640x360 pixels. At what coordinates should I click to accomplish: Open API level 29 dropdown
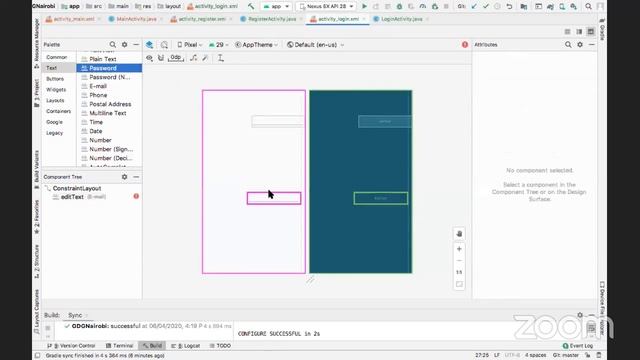[x=218, y=45]
